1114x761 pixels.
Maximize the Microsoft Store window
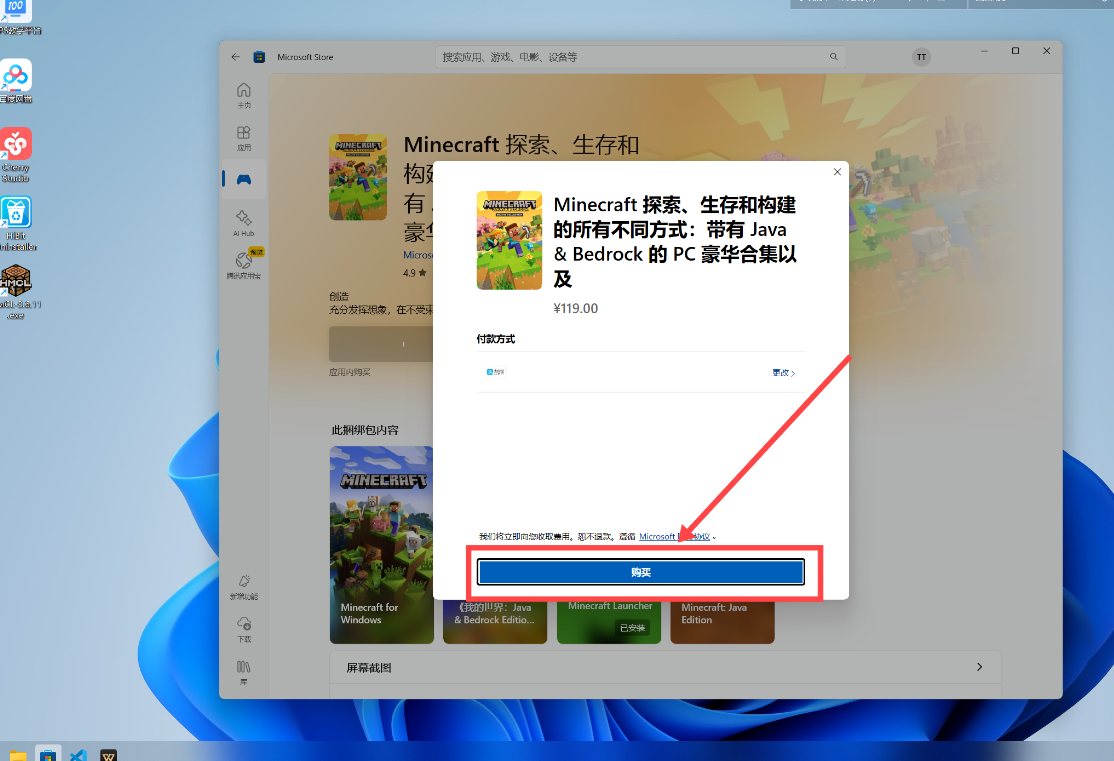click(x=1015, y=50)
